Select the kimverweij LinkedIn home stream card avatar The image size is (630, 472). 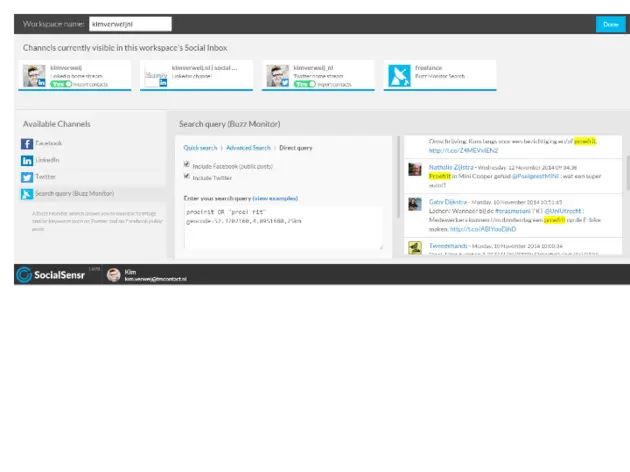pos(34,76)
